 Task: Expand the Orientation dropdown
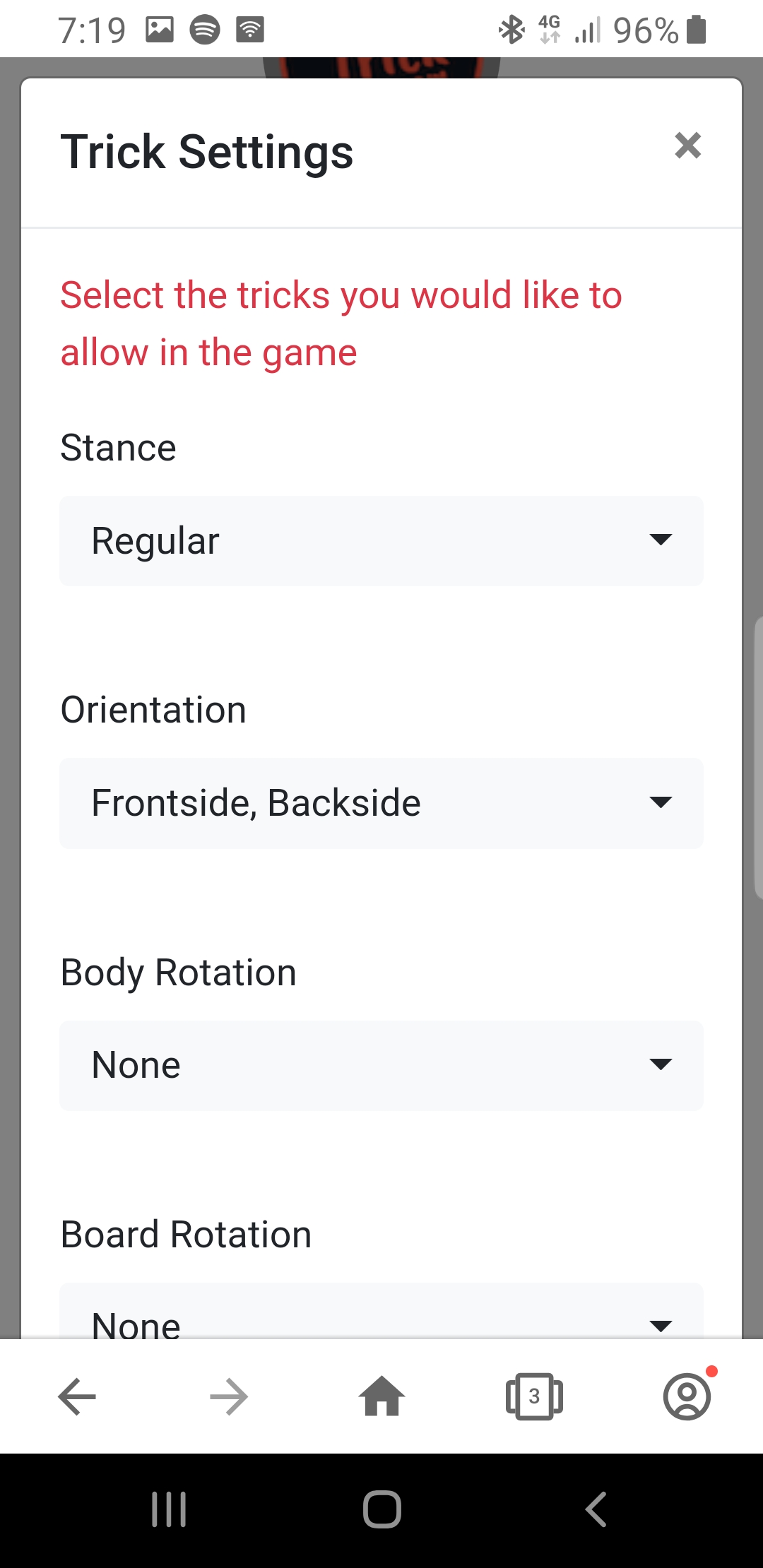click(x=381, y=803)
